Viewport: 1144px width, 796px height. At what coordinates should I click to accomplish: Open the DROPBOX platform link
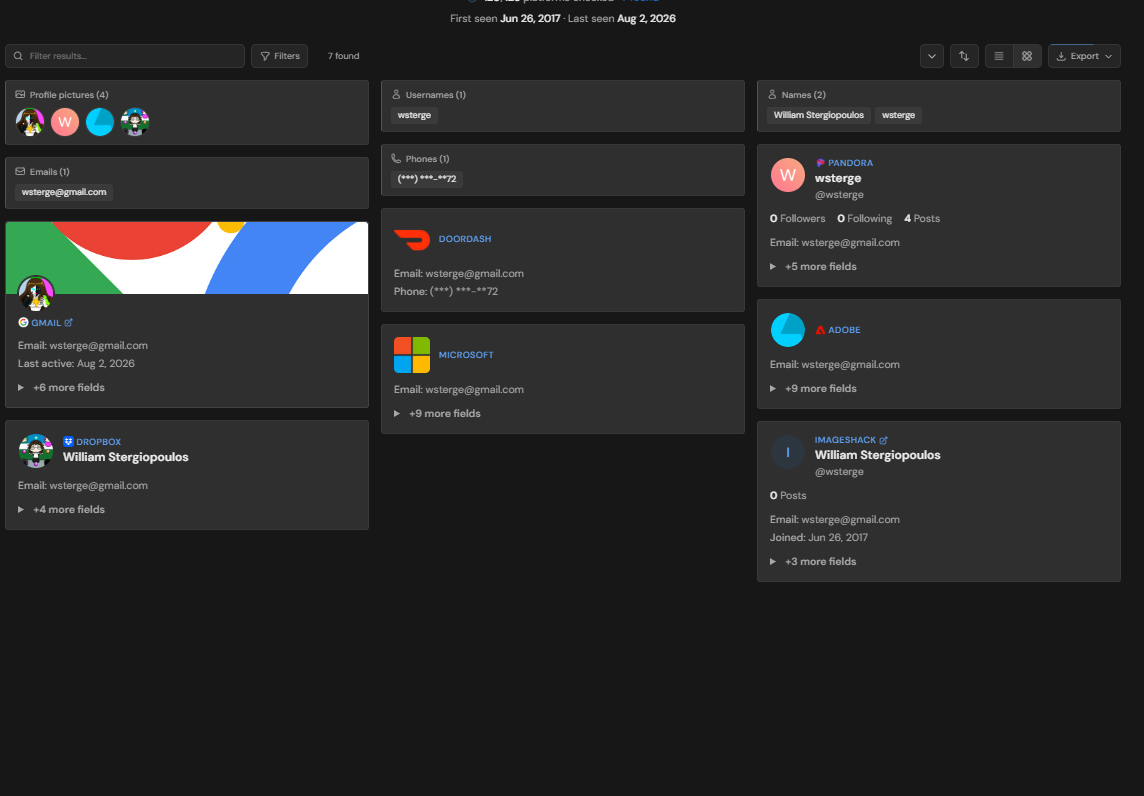coord(98,441)
